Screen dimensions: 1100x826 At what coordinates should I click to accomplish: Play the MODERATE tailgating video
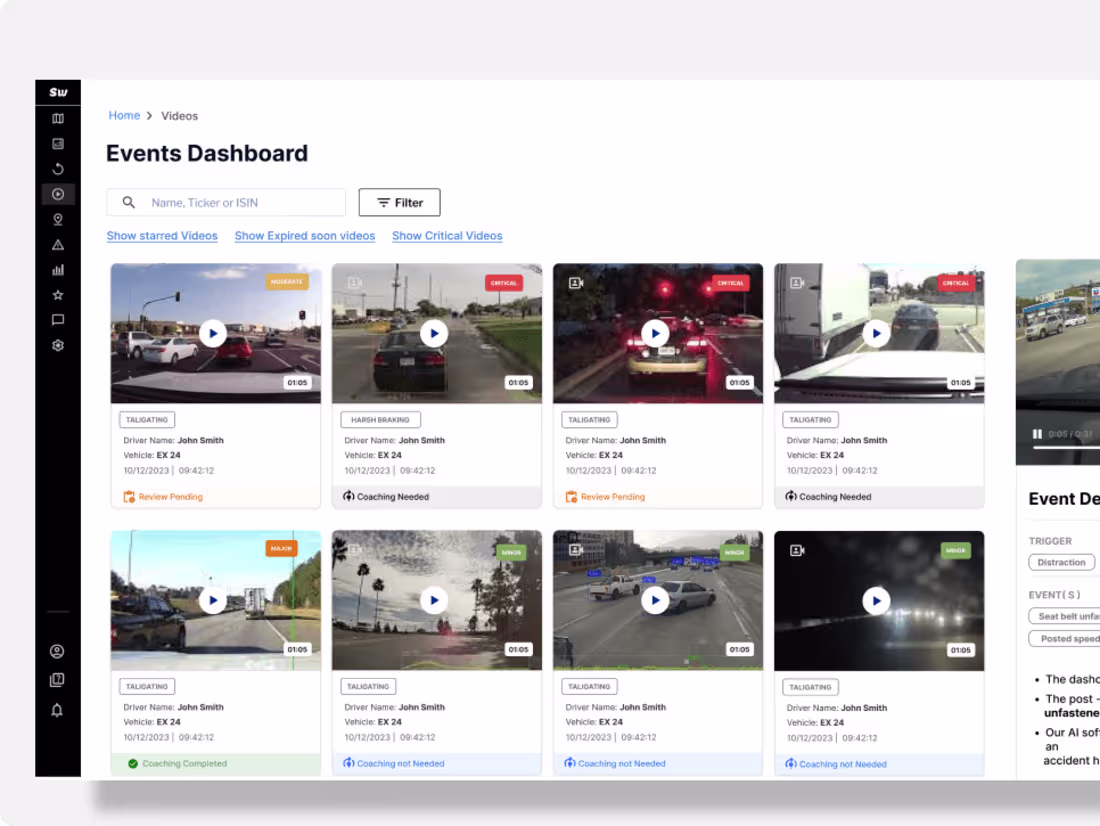214,333
